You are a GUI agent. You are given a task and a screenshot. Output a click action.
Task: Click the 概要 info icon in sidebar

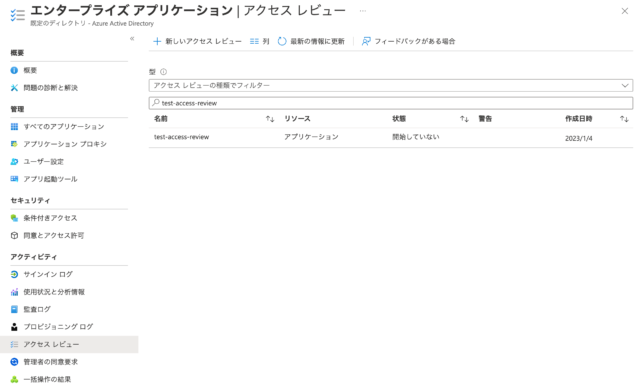tap(14, 70)
